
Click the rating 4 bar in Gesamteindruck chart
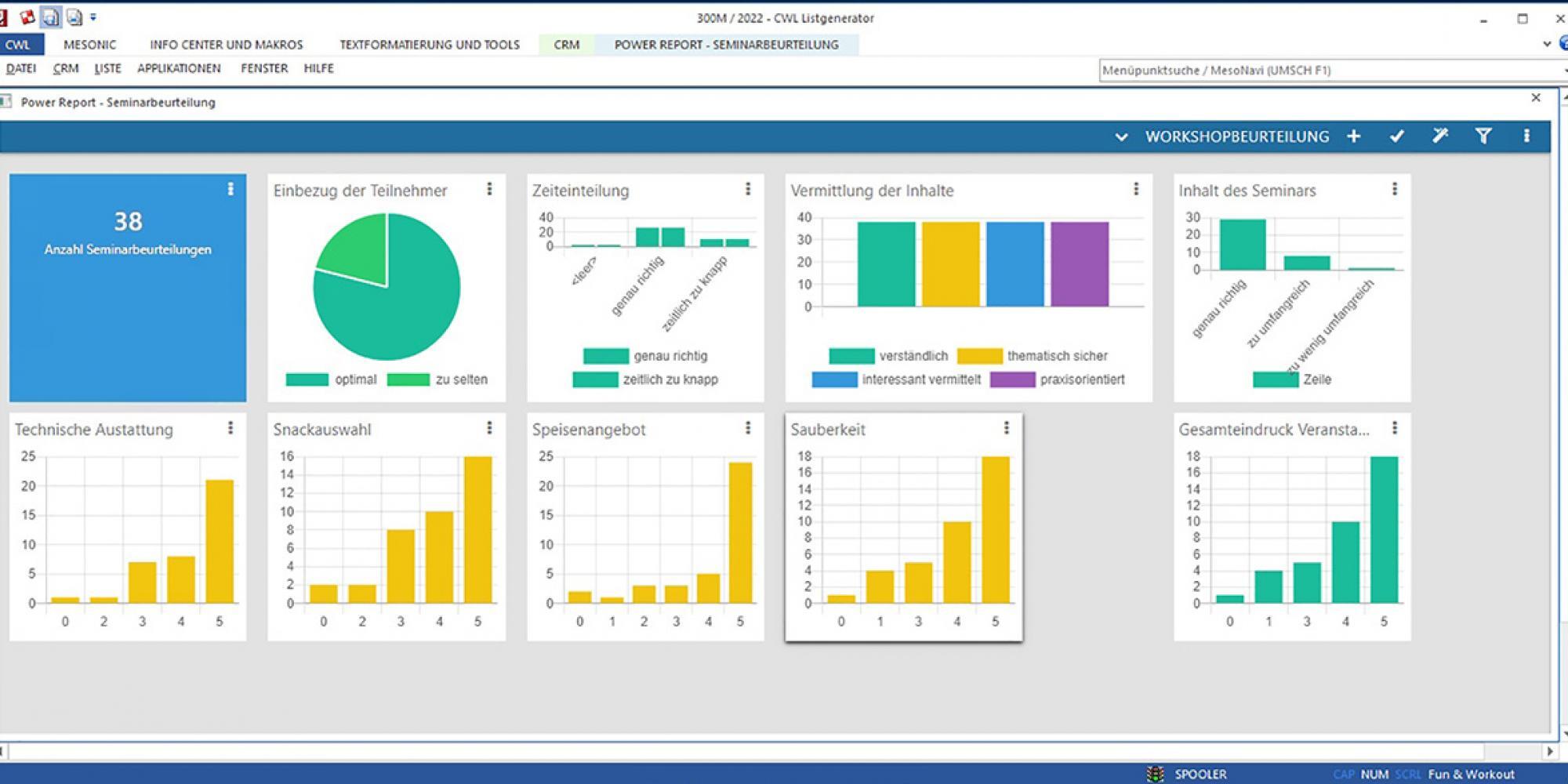click(x=1345, y=562)
